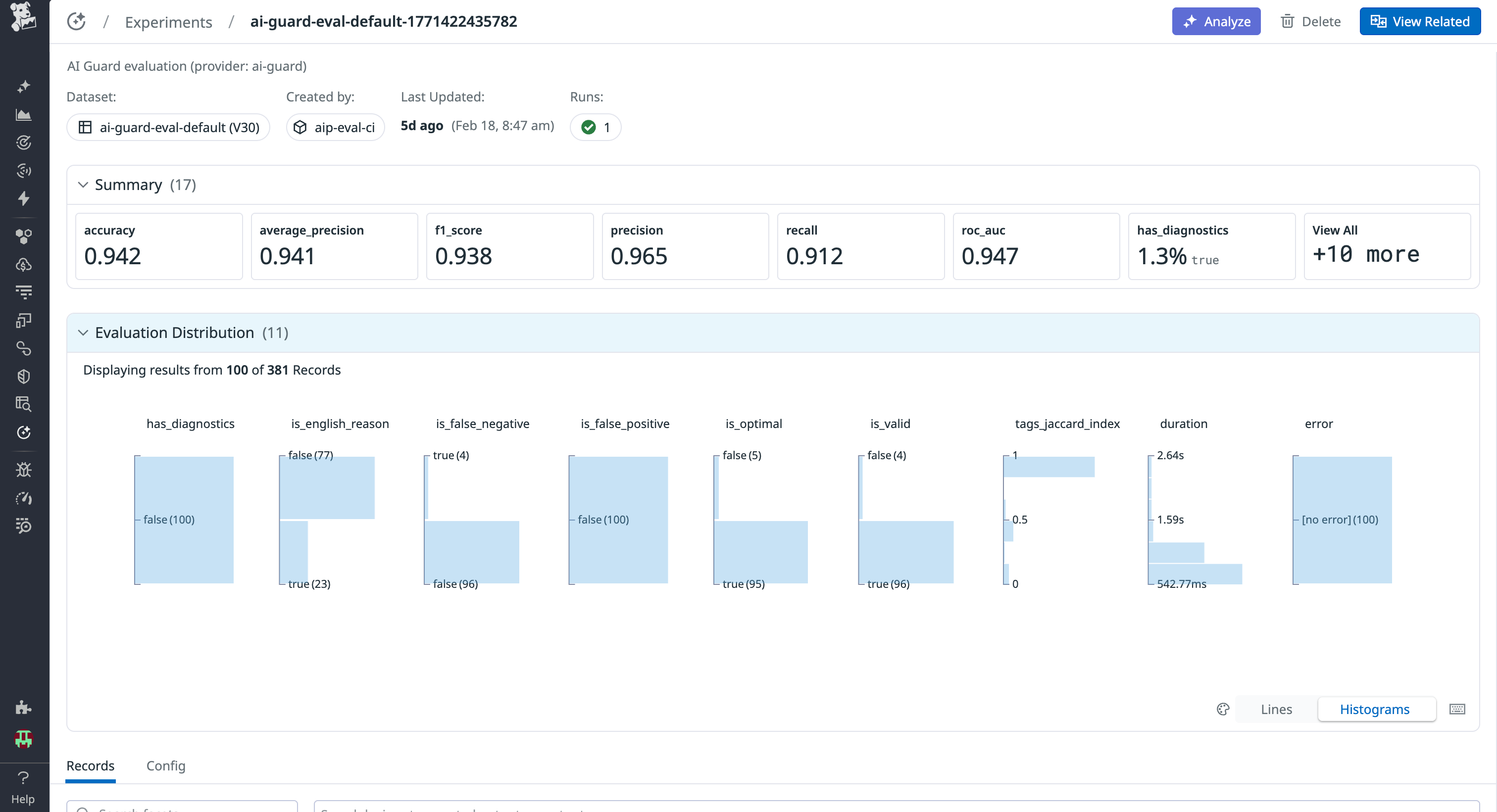Open the ai-guard-eval-default (V30) dataset

point(168,127)
